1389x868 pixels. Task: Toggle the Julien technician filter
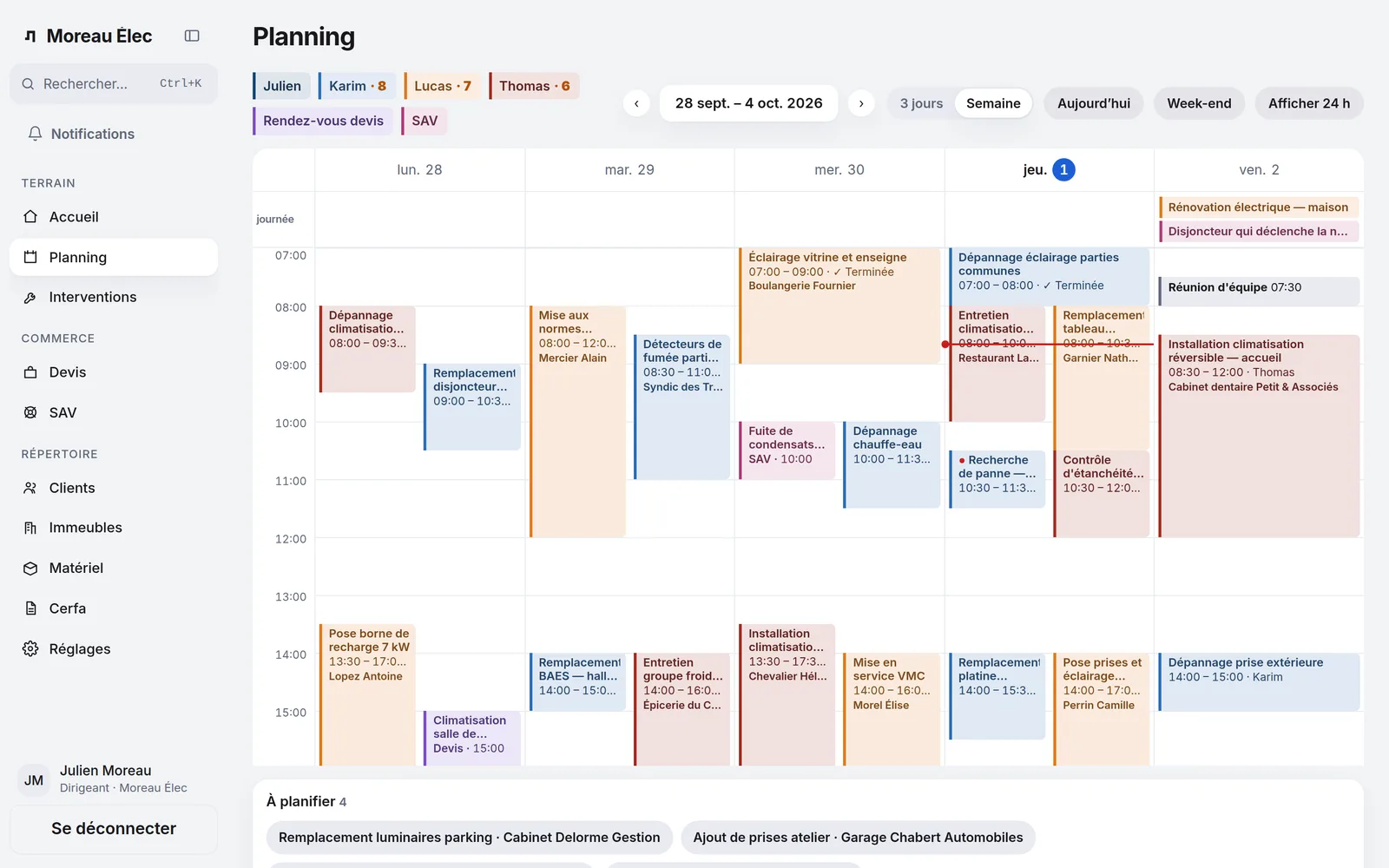pos(282,86)
